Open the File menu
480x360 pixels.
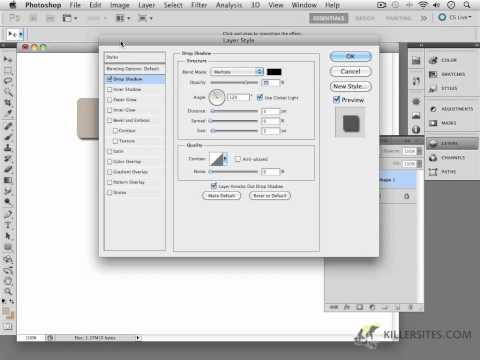click(75, 5)
